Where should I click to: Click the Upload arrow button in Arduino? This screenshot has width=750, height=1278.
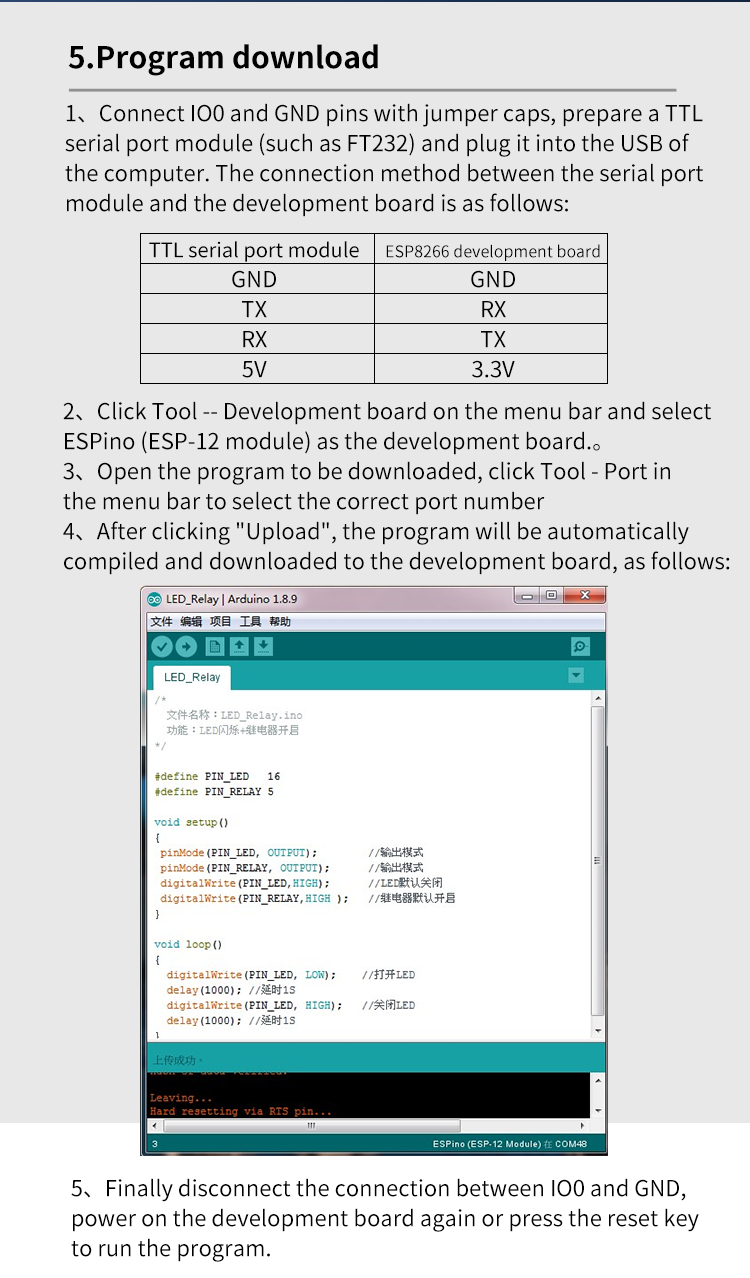186,647
